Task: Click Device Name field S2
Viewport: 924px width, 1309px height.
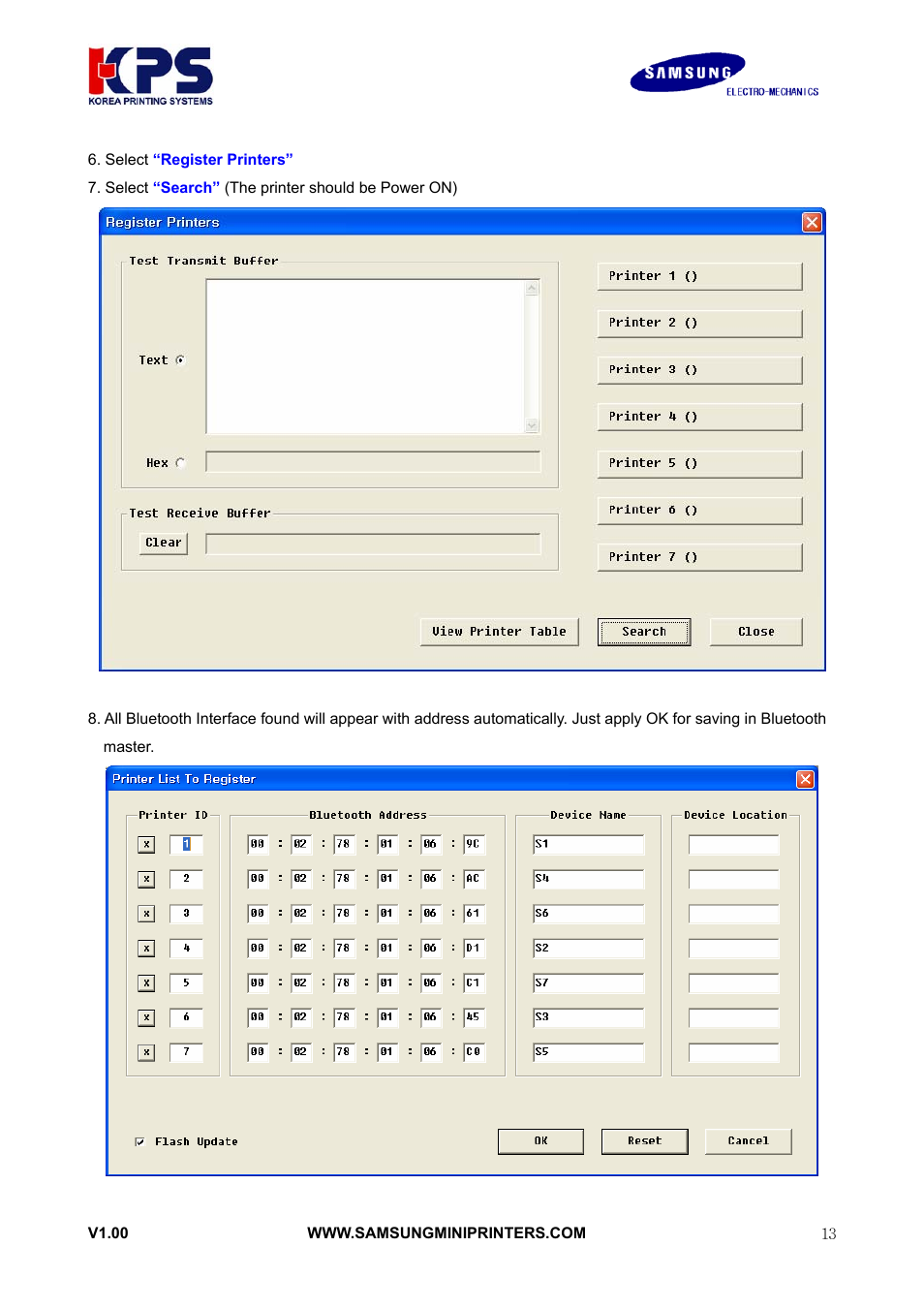Action: (x=589, y=948)
